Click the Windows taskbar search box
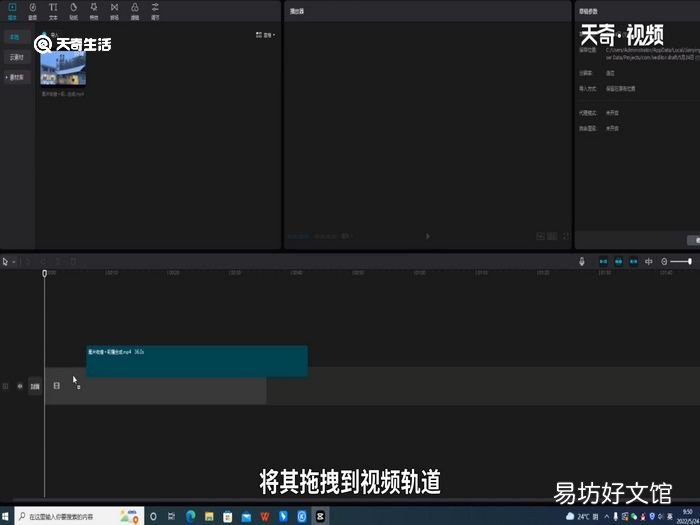The image size is (700, 525). [79, 517]
